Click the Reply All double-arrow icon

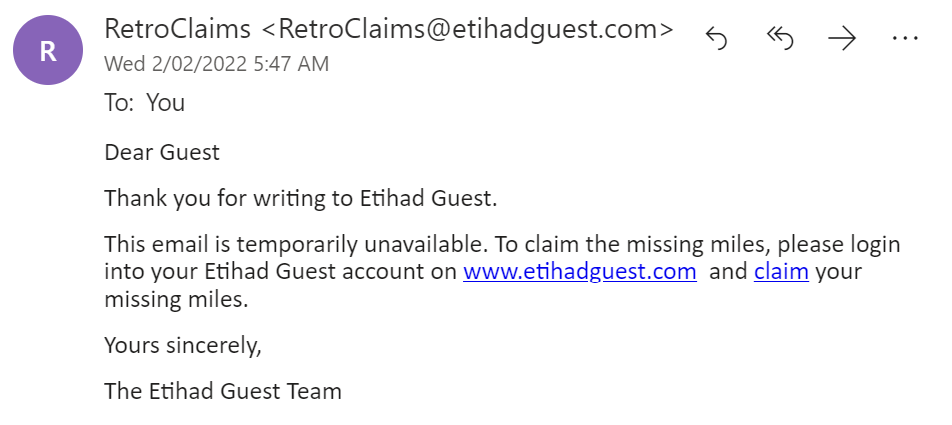click(778, 38)
